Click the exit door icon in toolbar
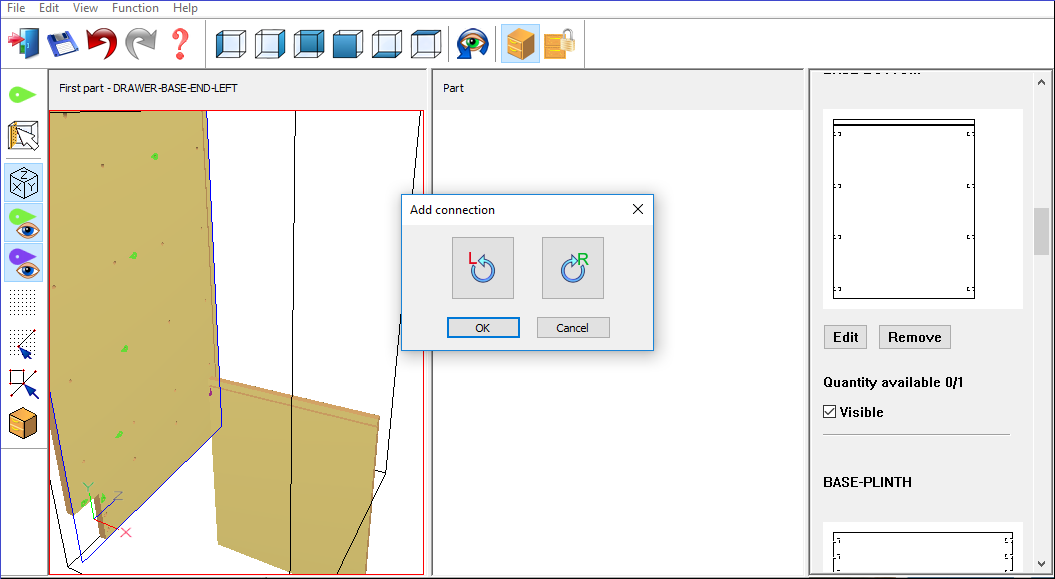Viewport: 1055px width, 579px height. pyautogui.click(x=23, y=44)
